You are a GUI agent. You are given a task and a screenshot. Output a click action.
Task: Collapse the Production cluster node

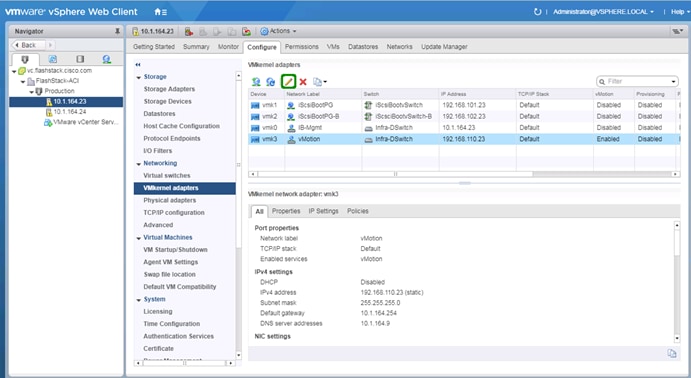(31, 92)
